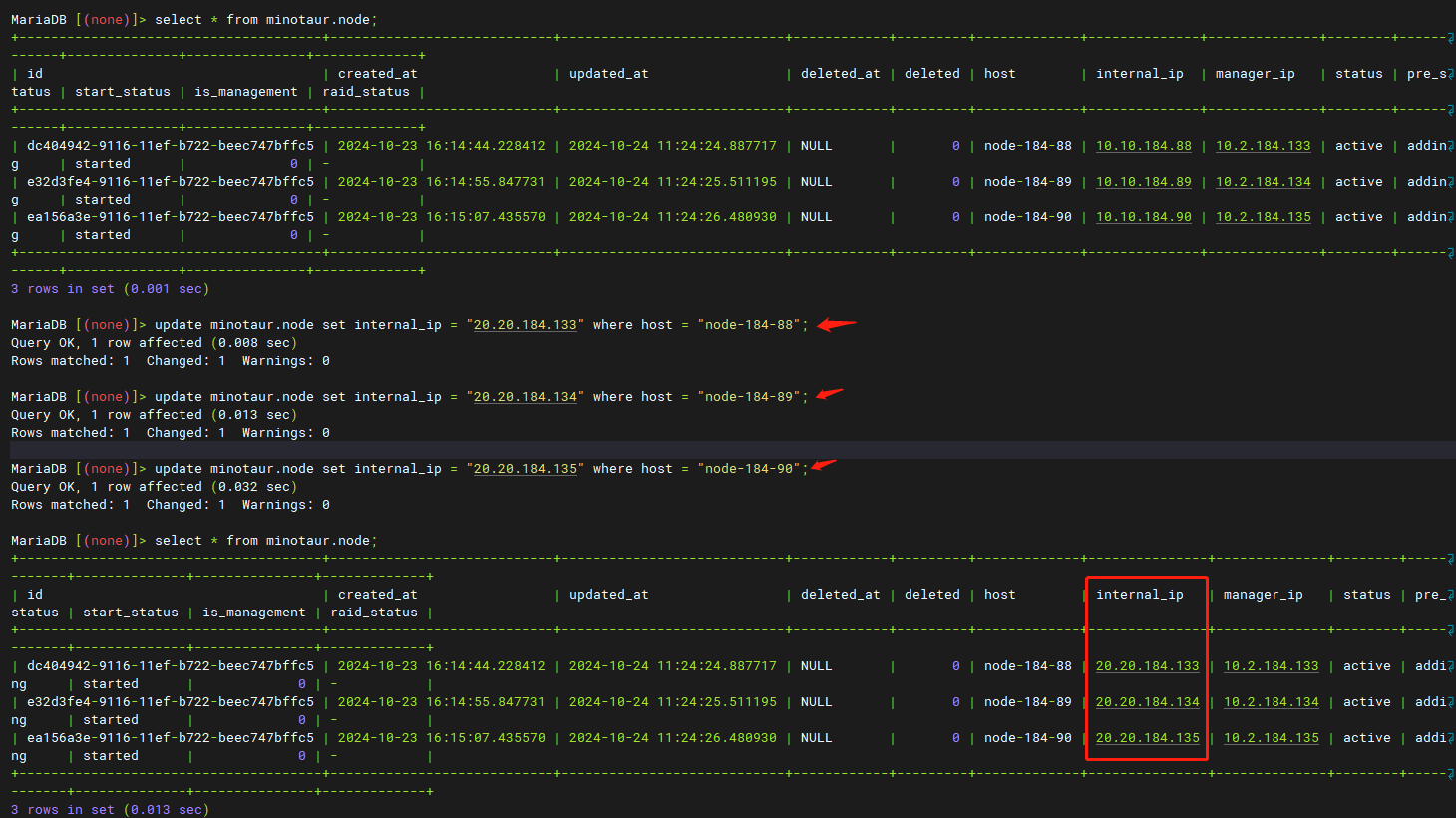Click manager IP 10.2.184.133 beside 10.10.184.88
Screen dimensions: 1456x818
pyautogui.click(x=1264, y=146)
